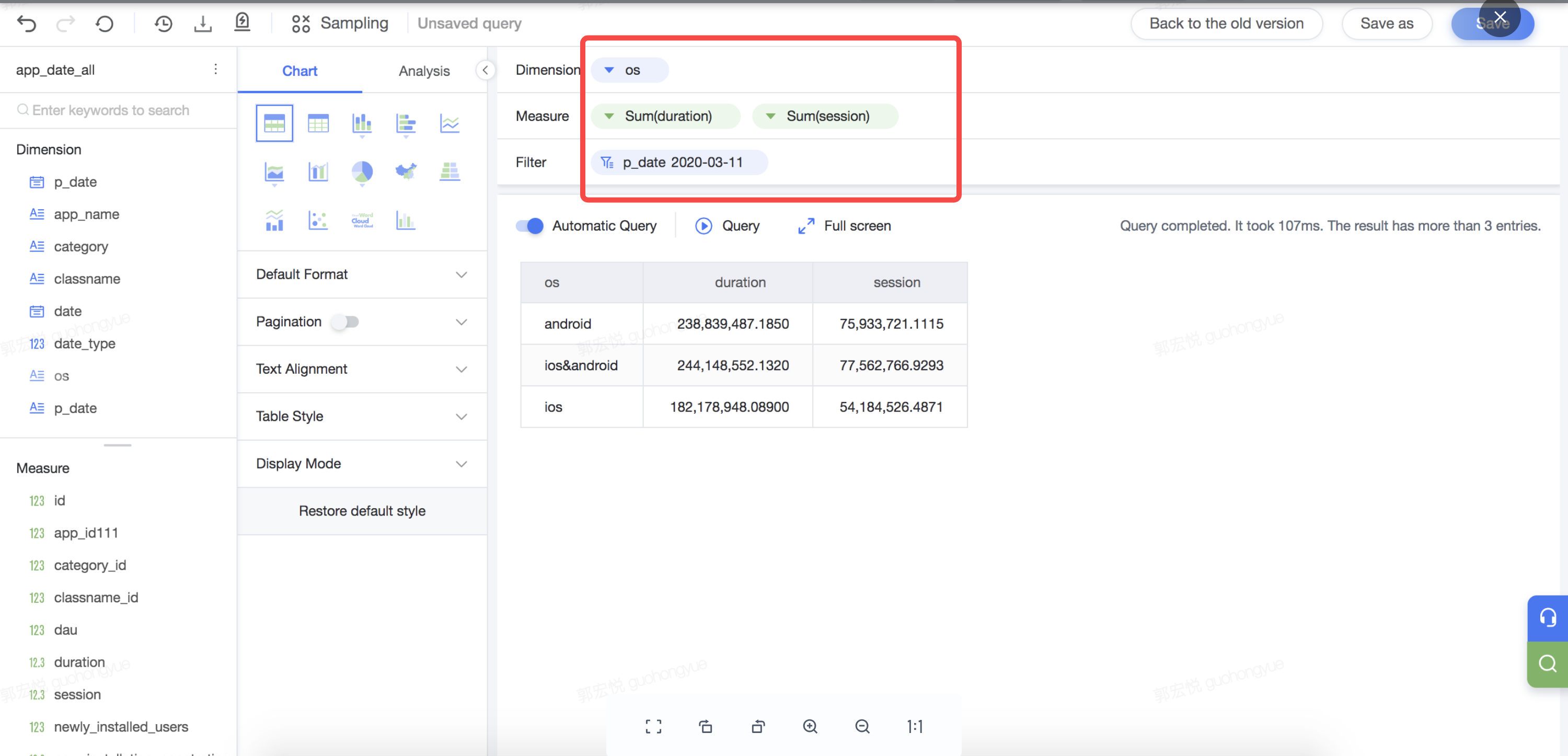Select the vertical bar chart type
This screenshot has width=1568, height=756.
coord(362,124)
